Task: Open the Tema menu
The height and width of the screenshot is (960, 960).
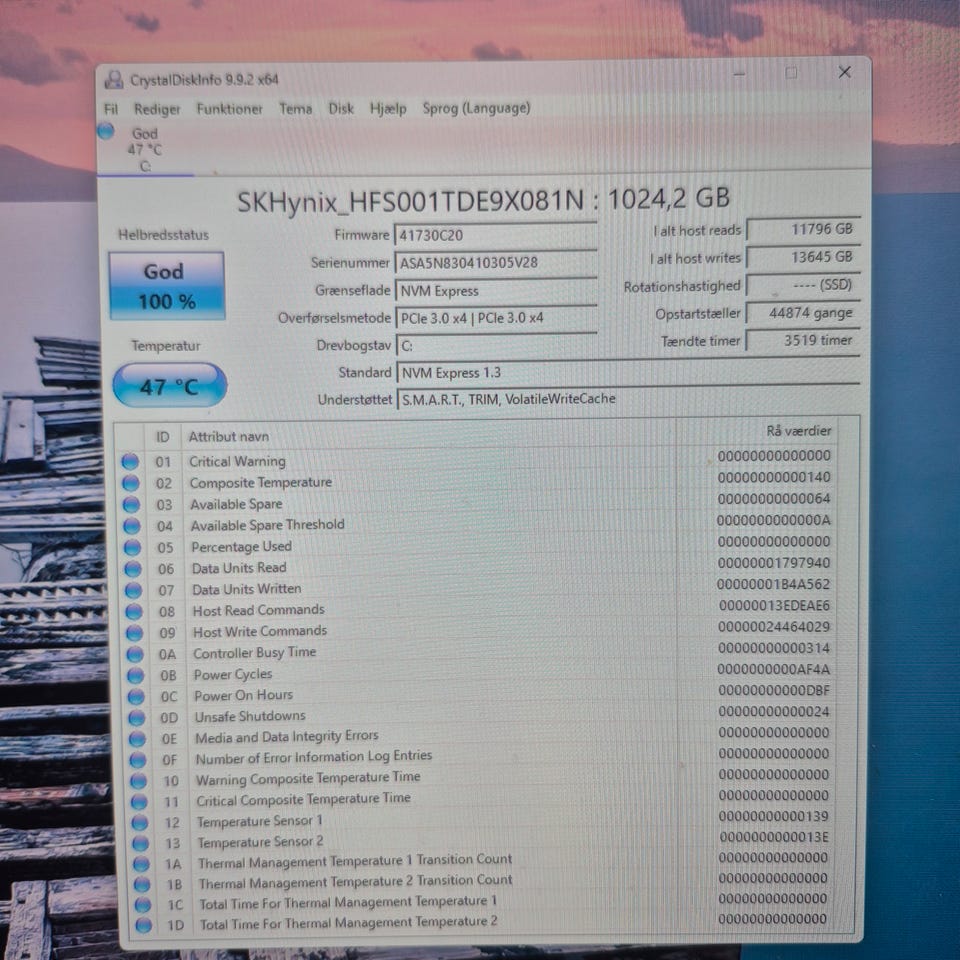Action: [x=296, y=109]
